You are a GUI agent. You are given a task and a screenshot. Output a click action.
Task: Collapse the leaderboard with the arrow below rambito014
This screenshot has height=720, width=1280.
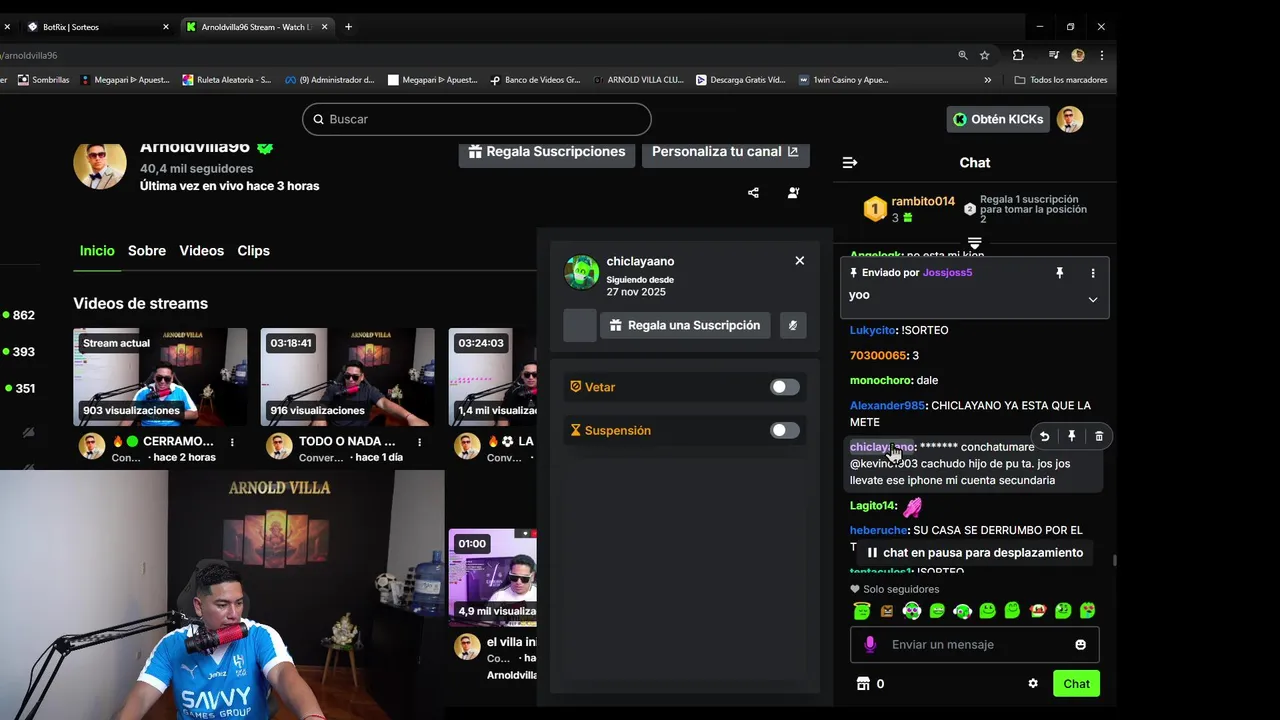(974, 243)
